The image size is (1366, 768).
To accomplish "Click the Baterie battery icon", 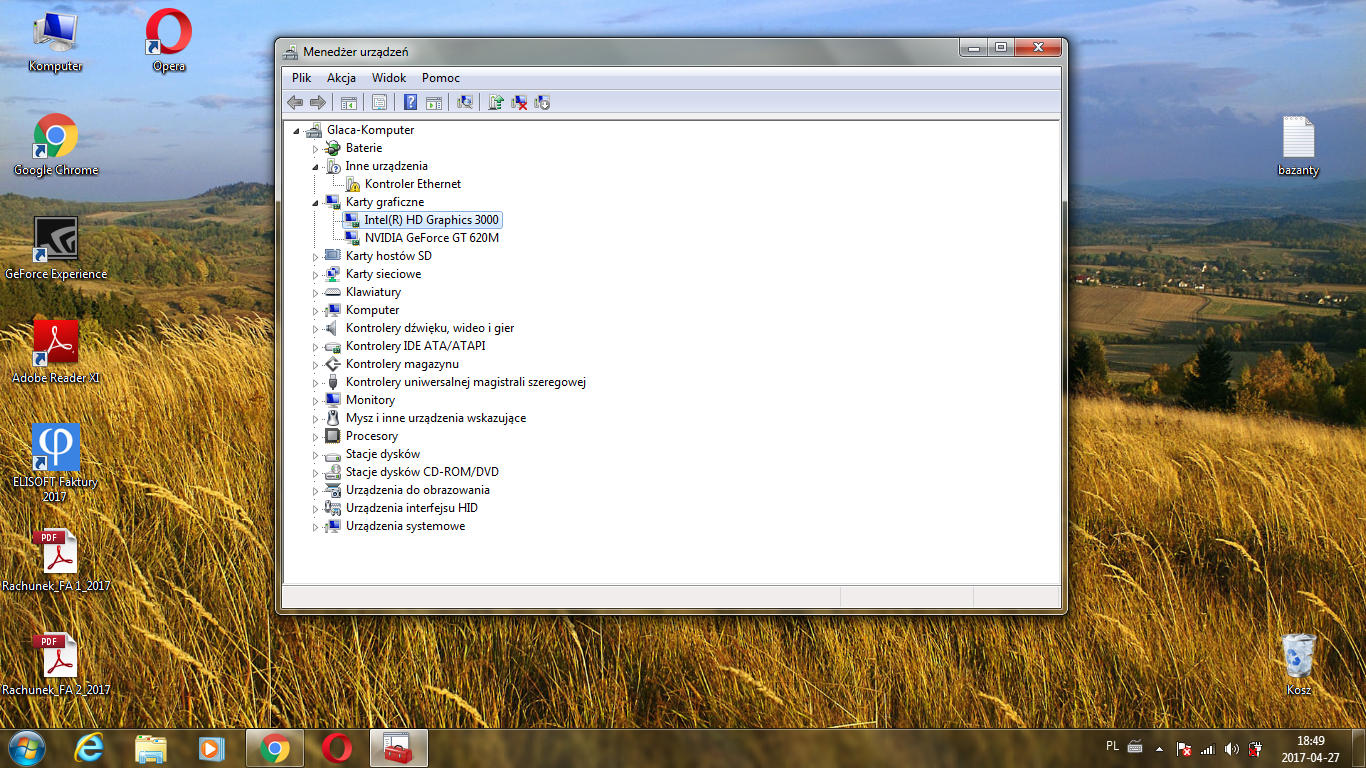I will pyautogui.click(x=333, y=148).
